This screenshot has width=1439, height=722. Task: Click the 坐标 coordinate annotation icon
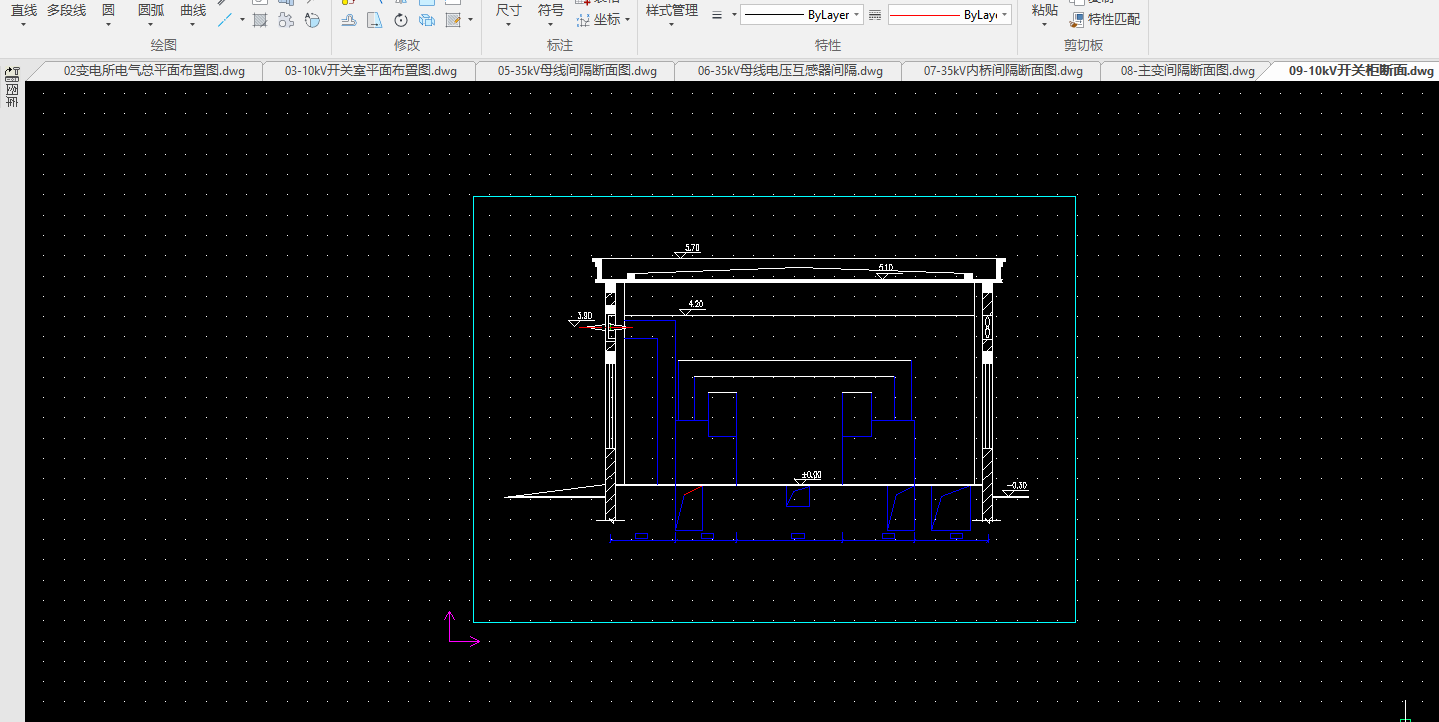point(583,20)
